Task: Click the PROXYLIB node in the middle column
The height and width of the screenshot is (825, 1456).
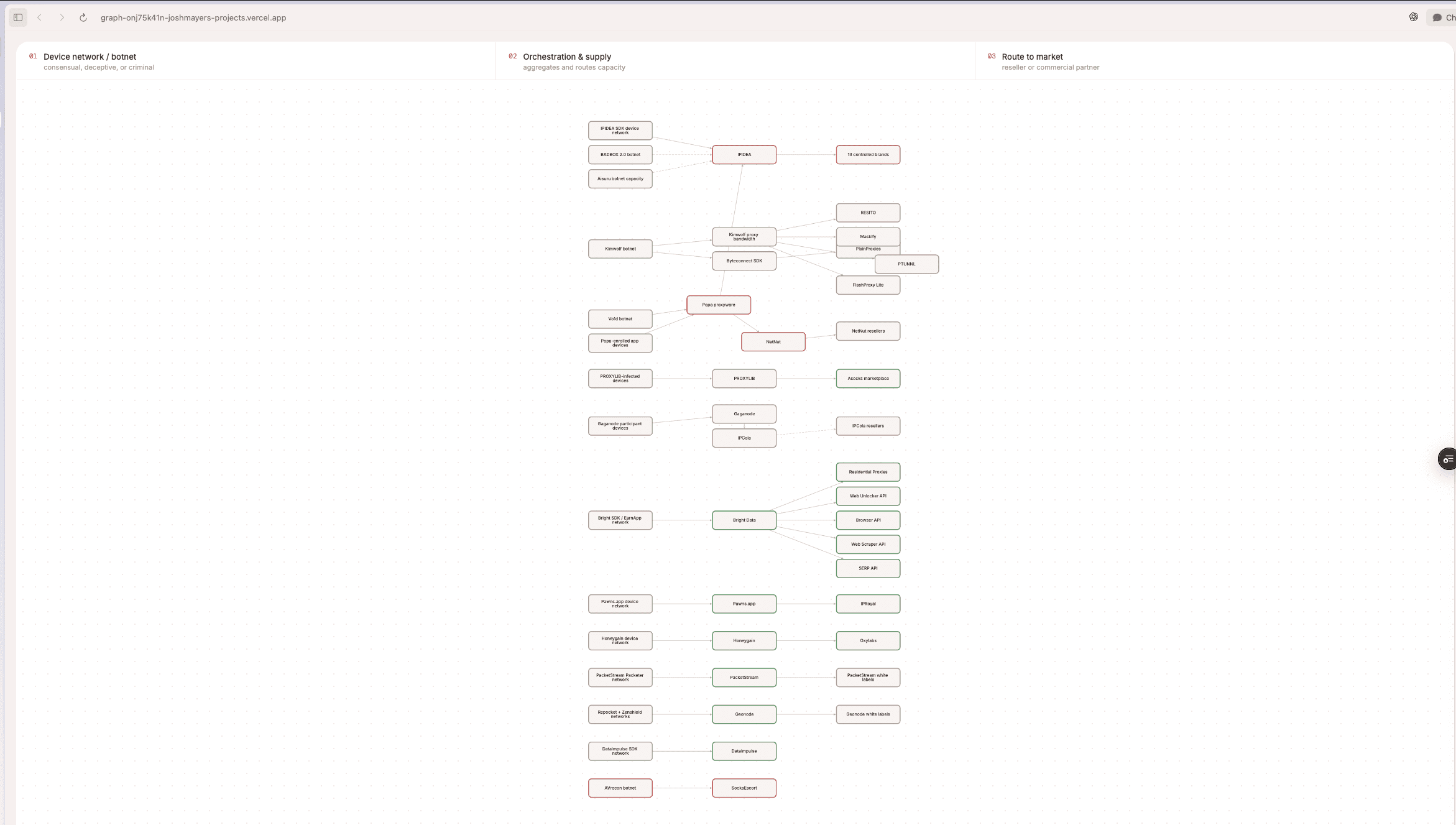Action: click(744, 379)
